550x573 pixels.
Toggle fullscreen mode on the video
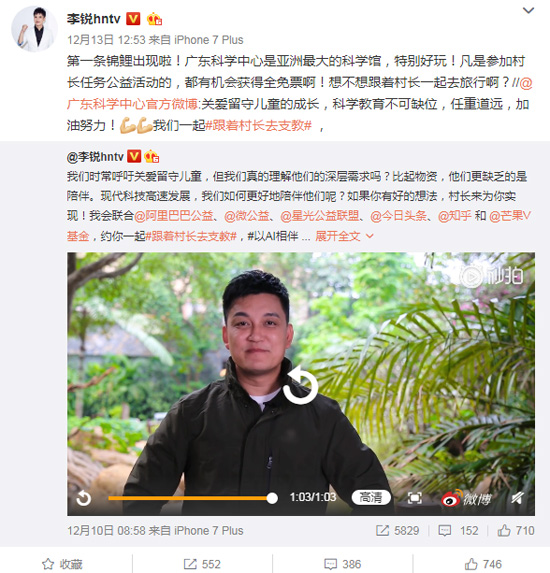(414, 498)
